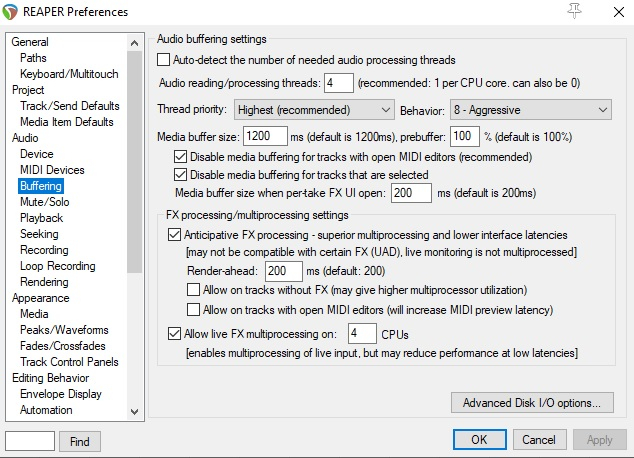634x458 pixels.
Task: Uncheck disable media buffering for selected tracks
Action: (181, 174)
